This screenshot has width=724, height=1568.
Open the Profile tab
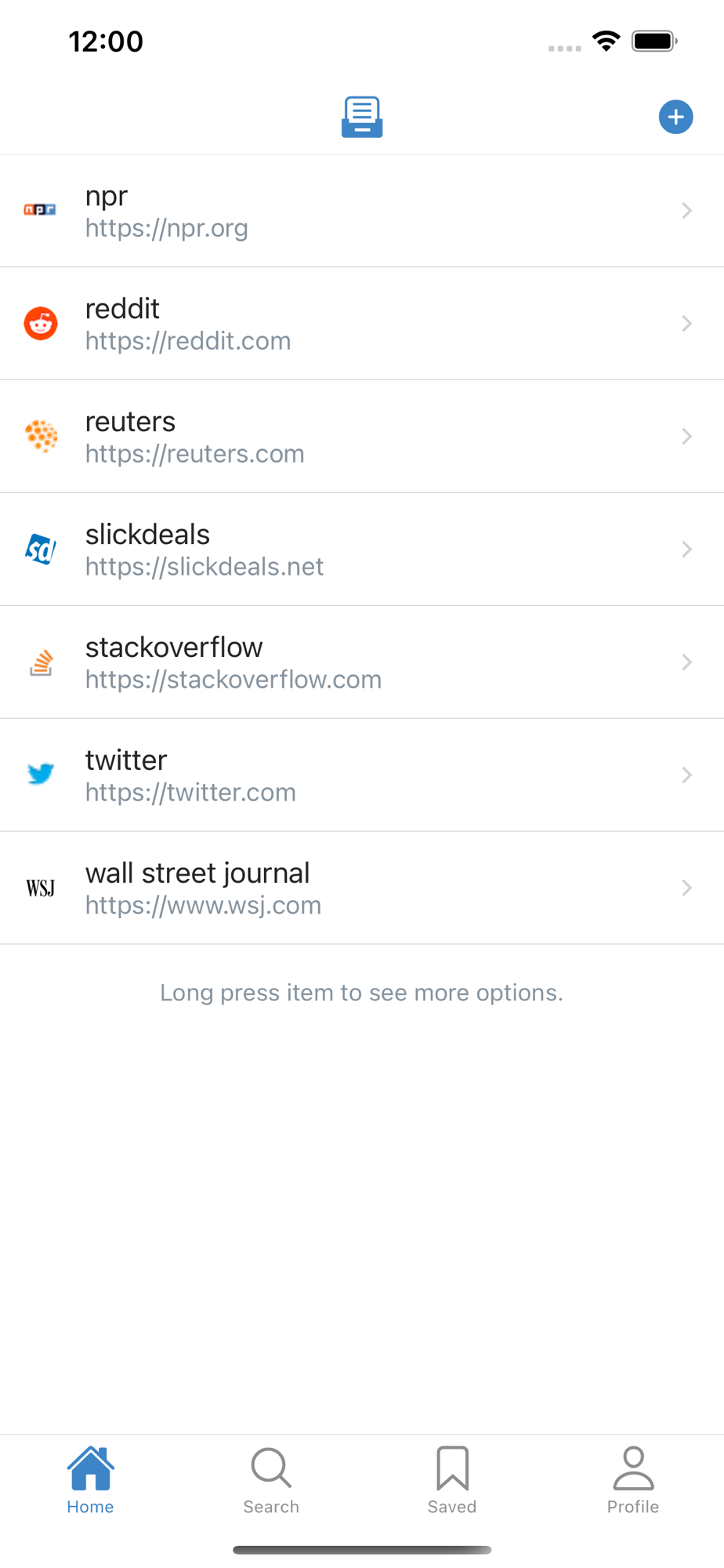[633, 1479]
